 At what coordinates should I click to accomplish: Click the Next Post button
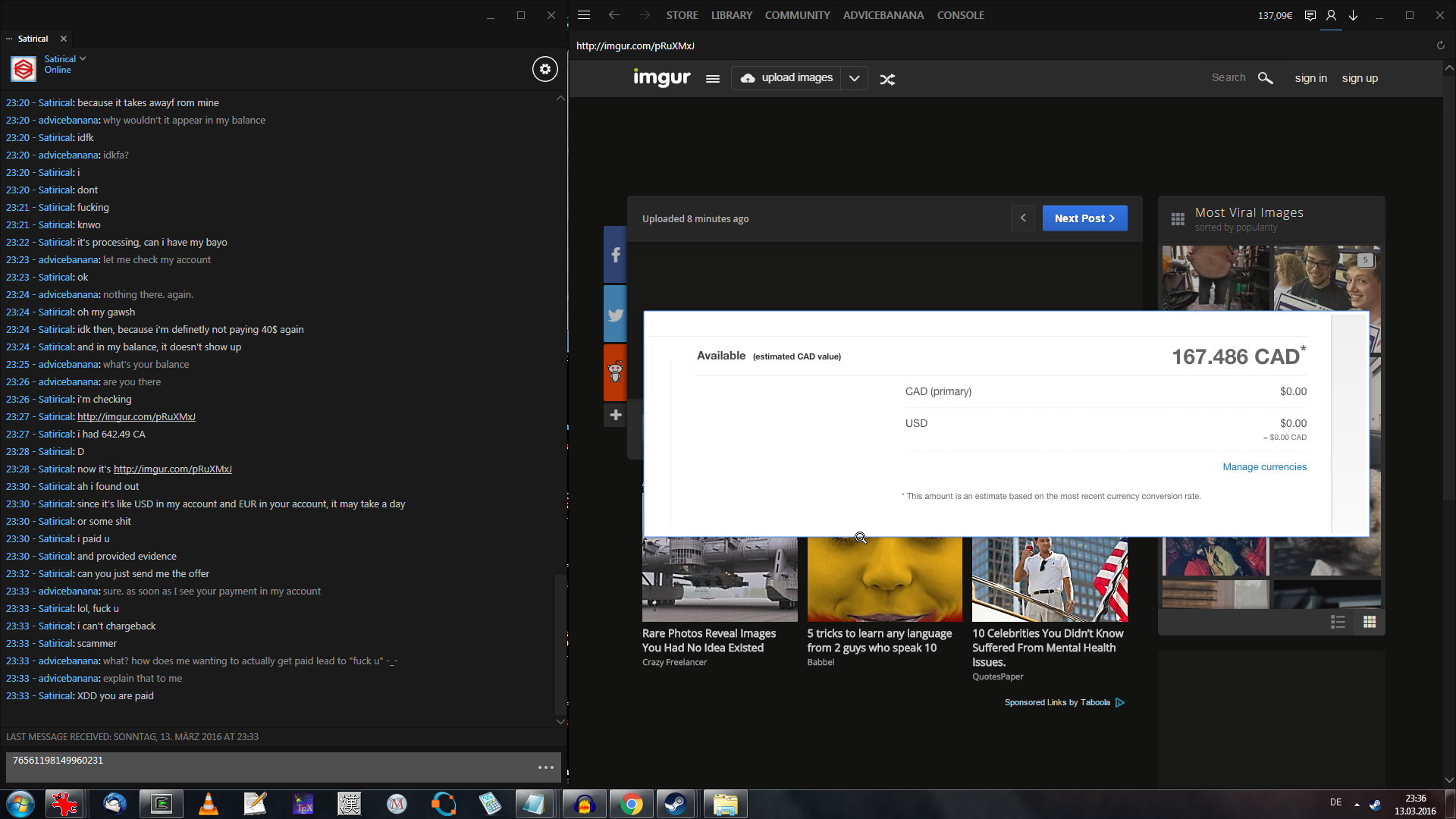pos(1084,218)
